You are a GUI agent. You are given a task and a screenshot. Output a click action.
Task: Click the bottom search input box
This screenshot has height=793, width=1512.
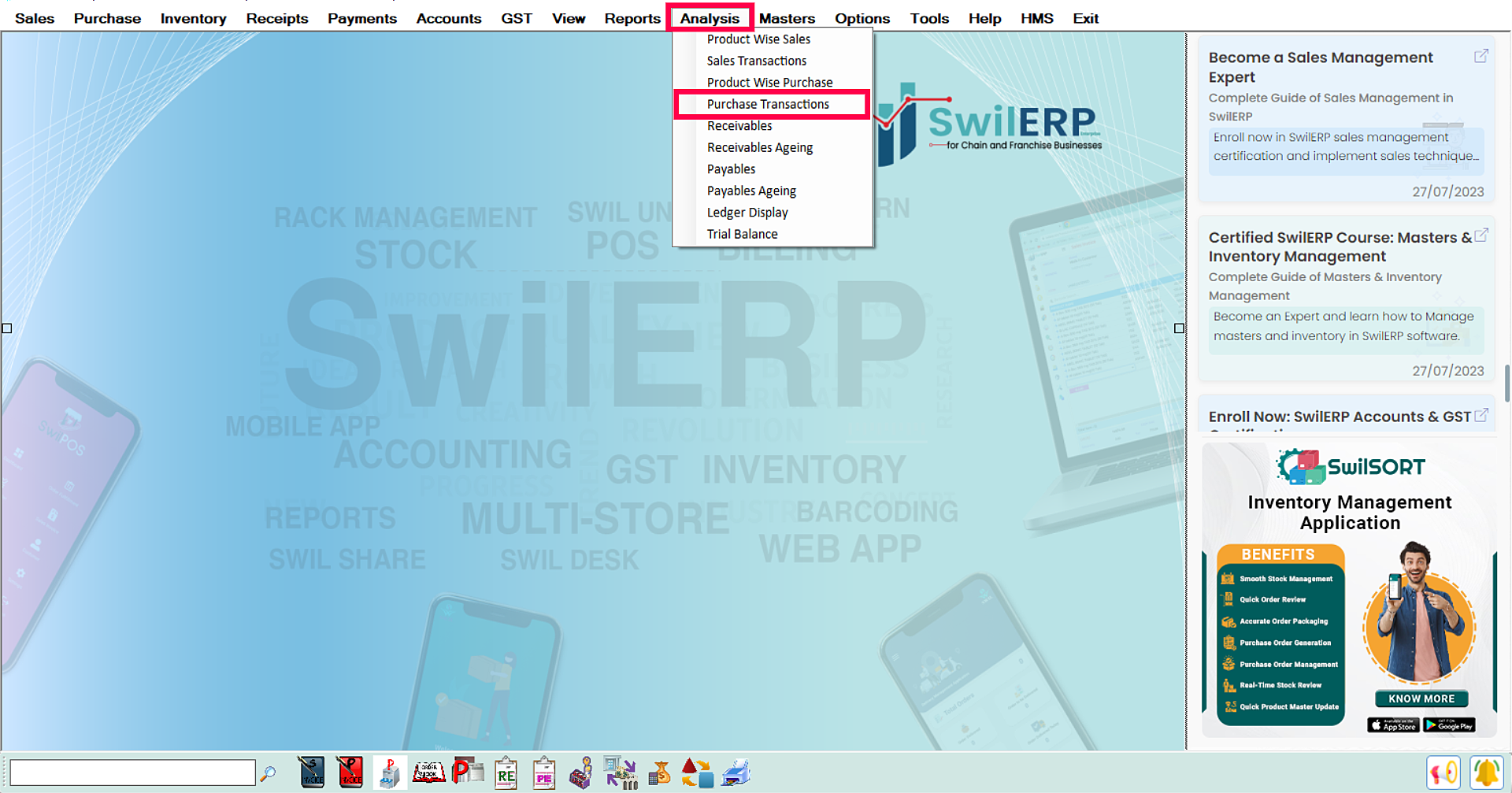(x=132, y=773)
